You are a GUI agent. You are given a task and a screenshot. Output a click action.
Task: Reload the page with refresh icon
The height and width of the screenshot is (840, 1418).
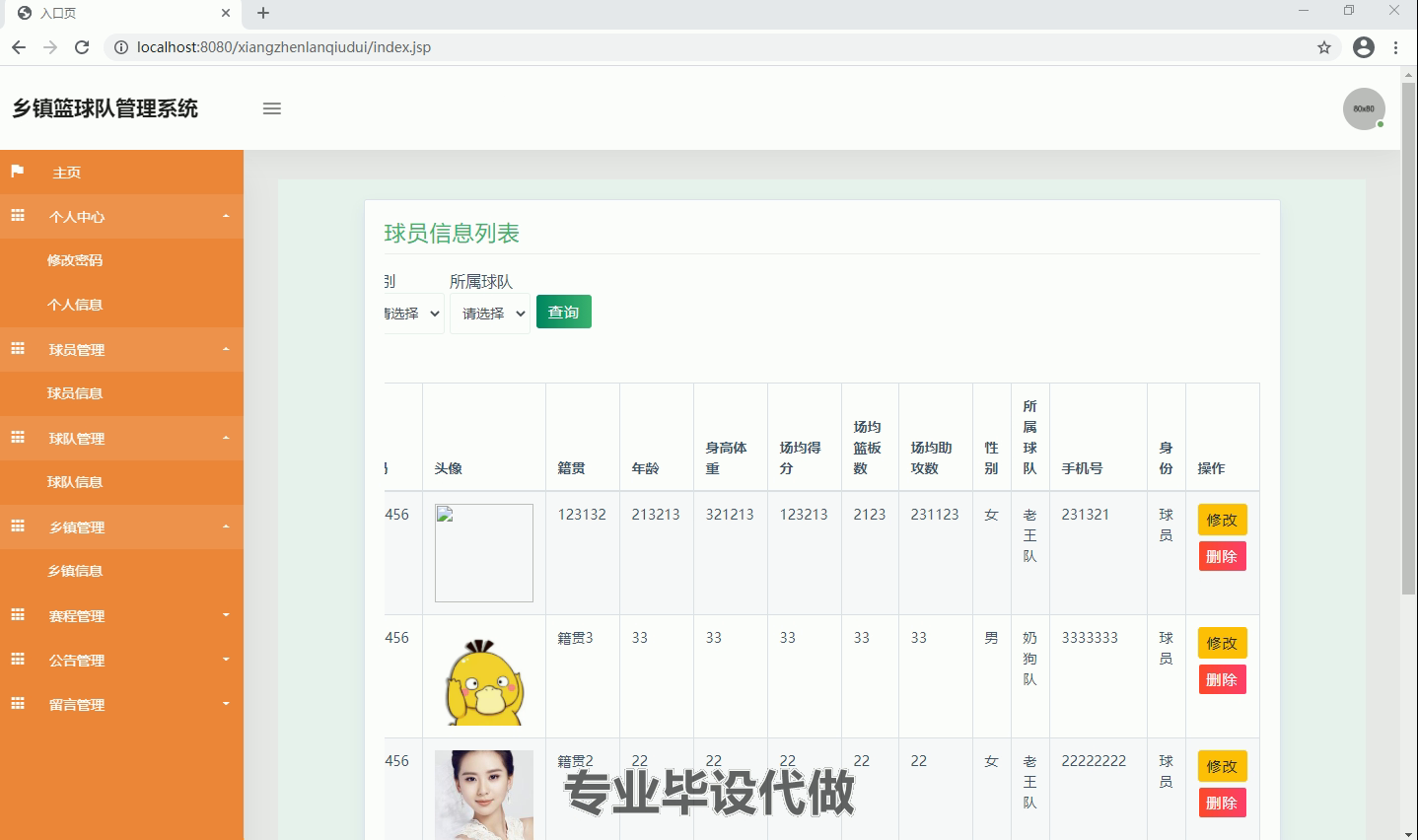(82, 47)
